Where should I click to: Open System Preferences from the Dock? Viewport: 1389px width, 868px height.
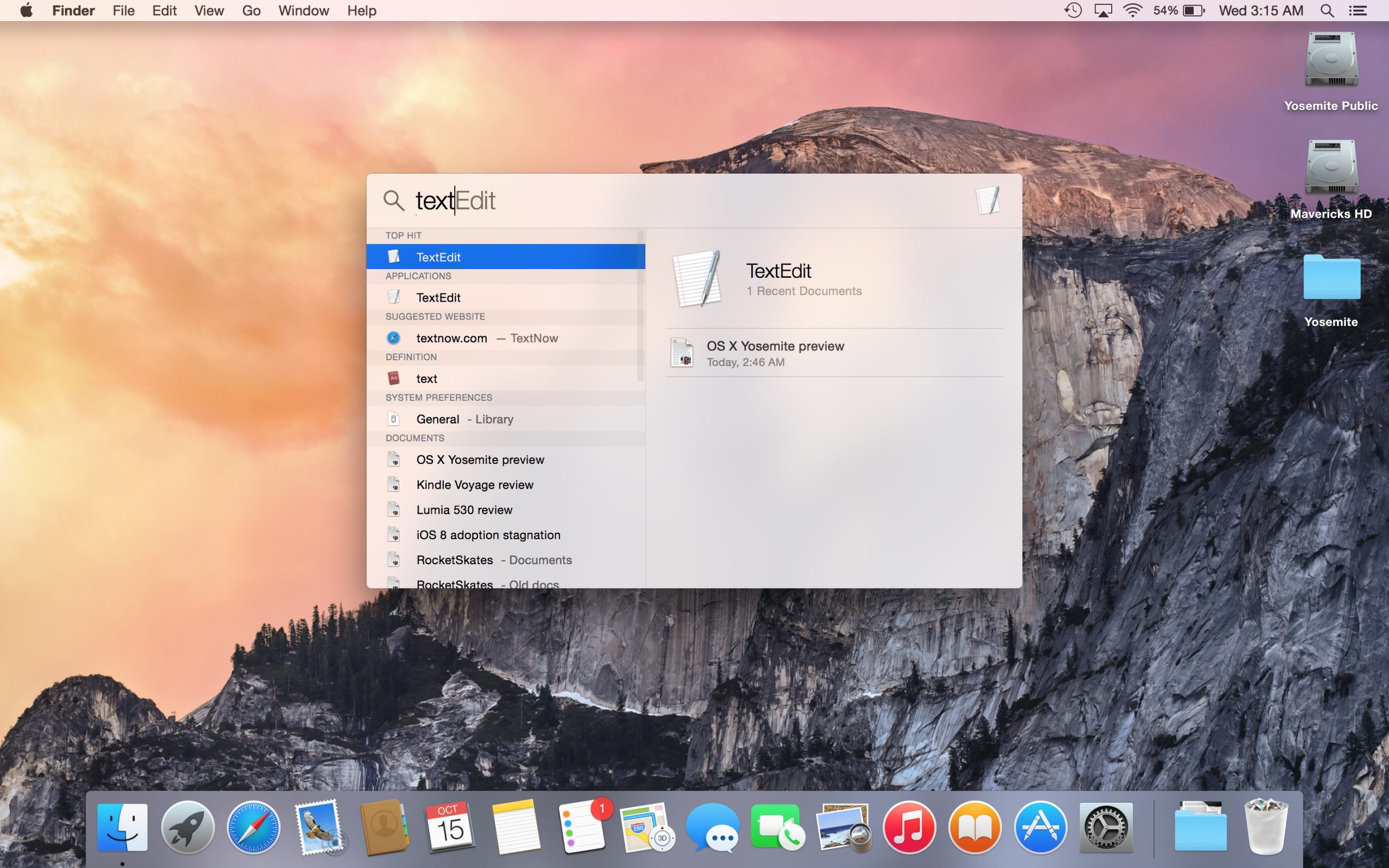click(x=1107, y=827)
